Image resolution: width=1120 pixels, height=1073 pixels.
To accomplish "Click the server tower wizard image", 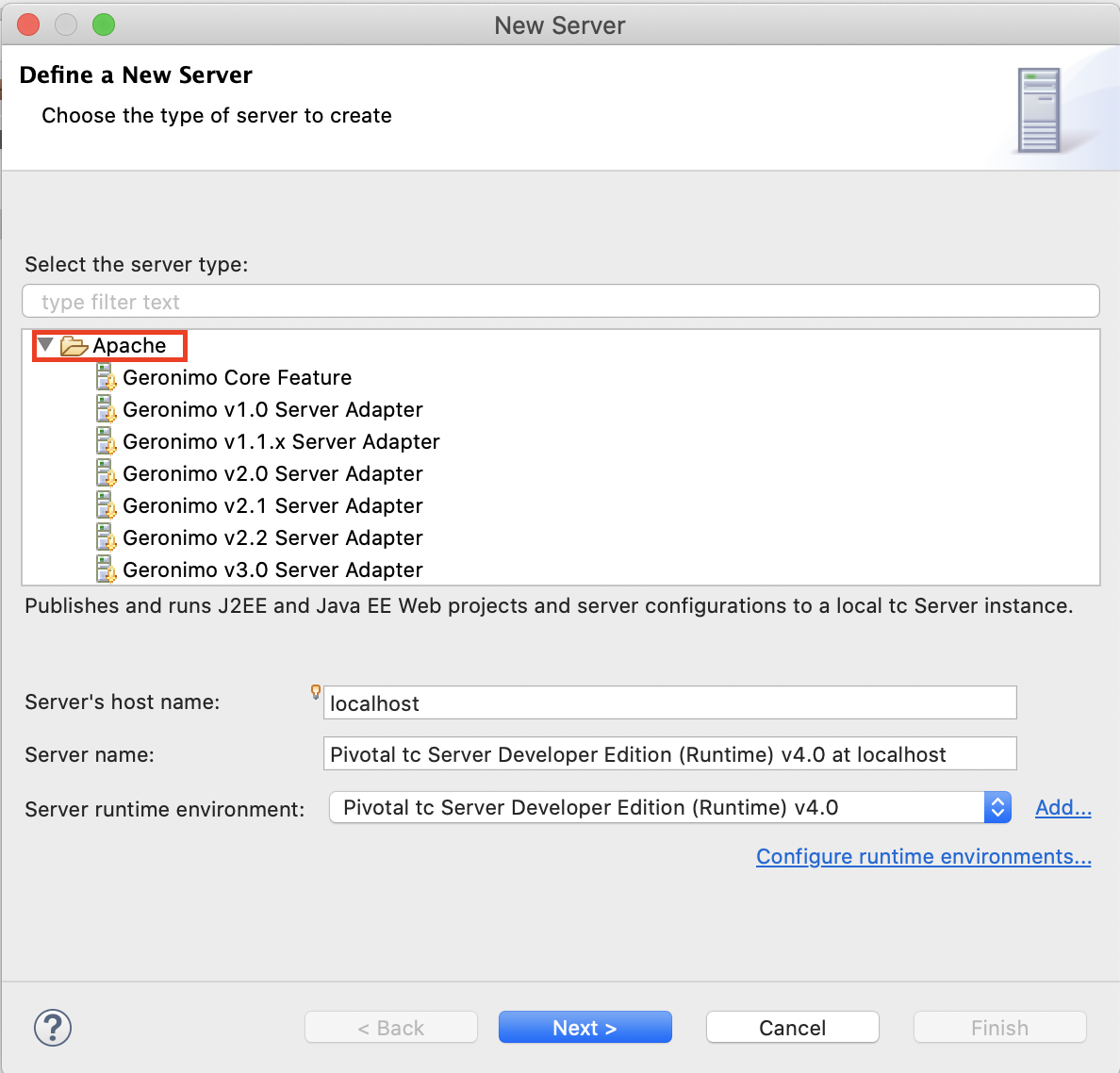I will 1039,110.
